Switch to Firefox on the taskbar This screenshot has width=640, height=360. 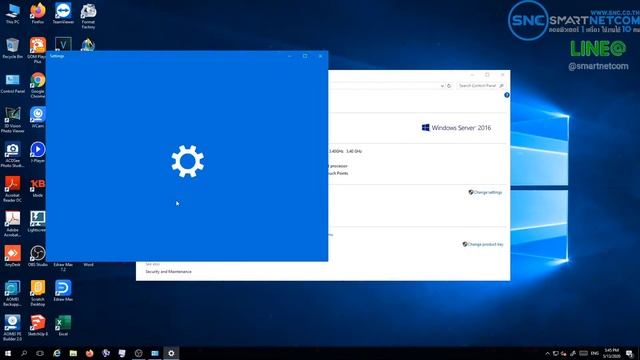tap(89, 353)
